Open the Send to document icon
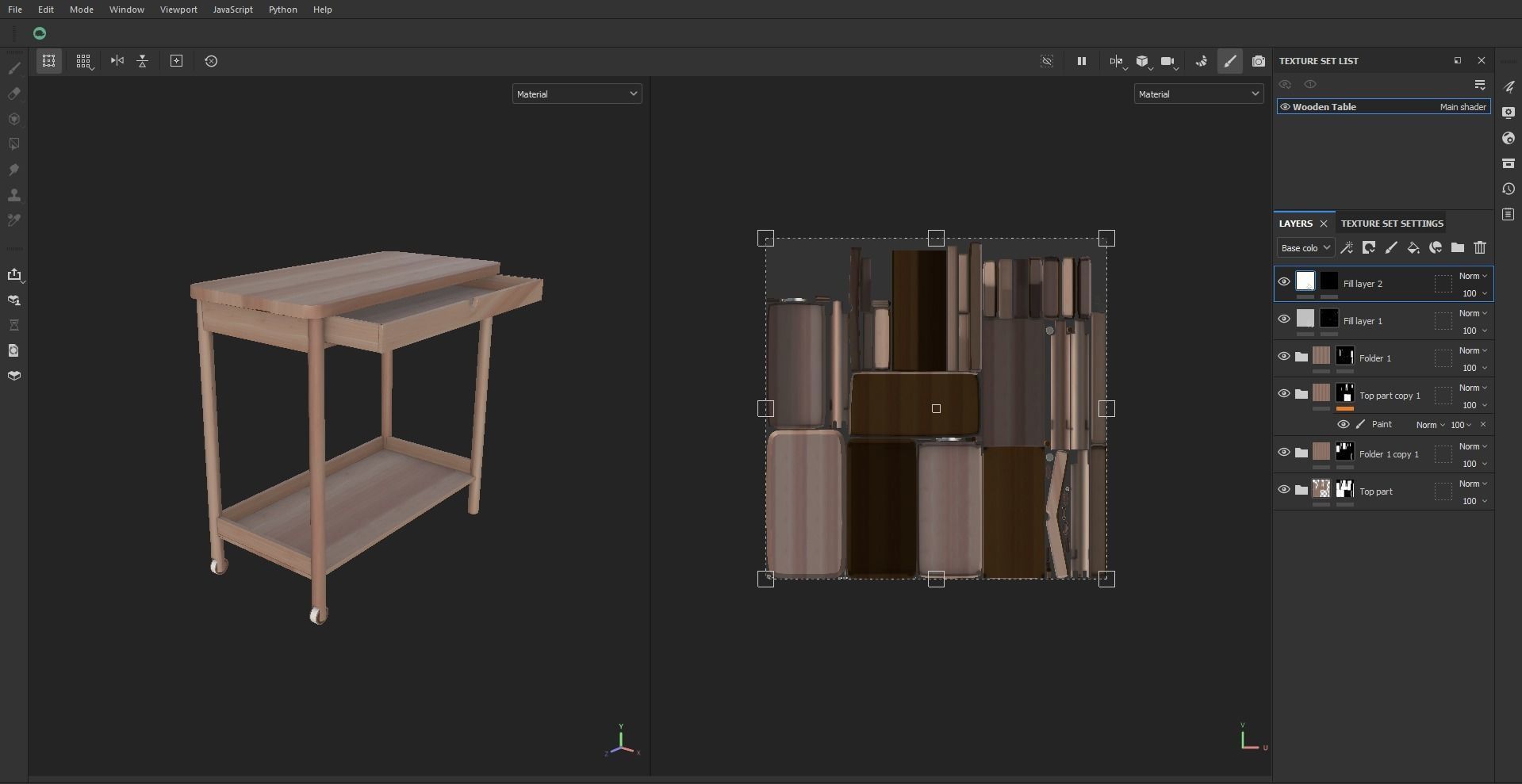 pyautogui.click(x=14, y=350)
